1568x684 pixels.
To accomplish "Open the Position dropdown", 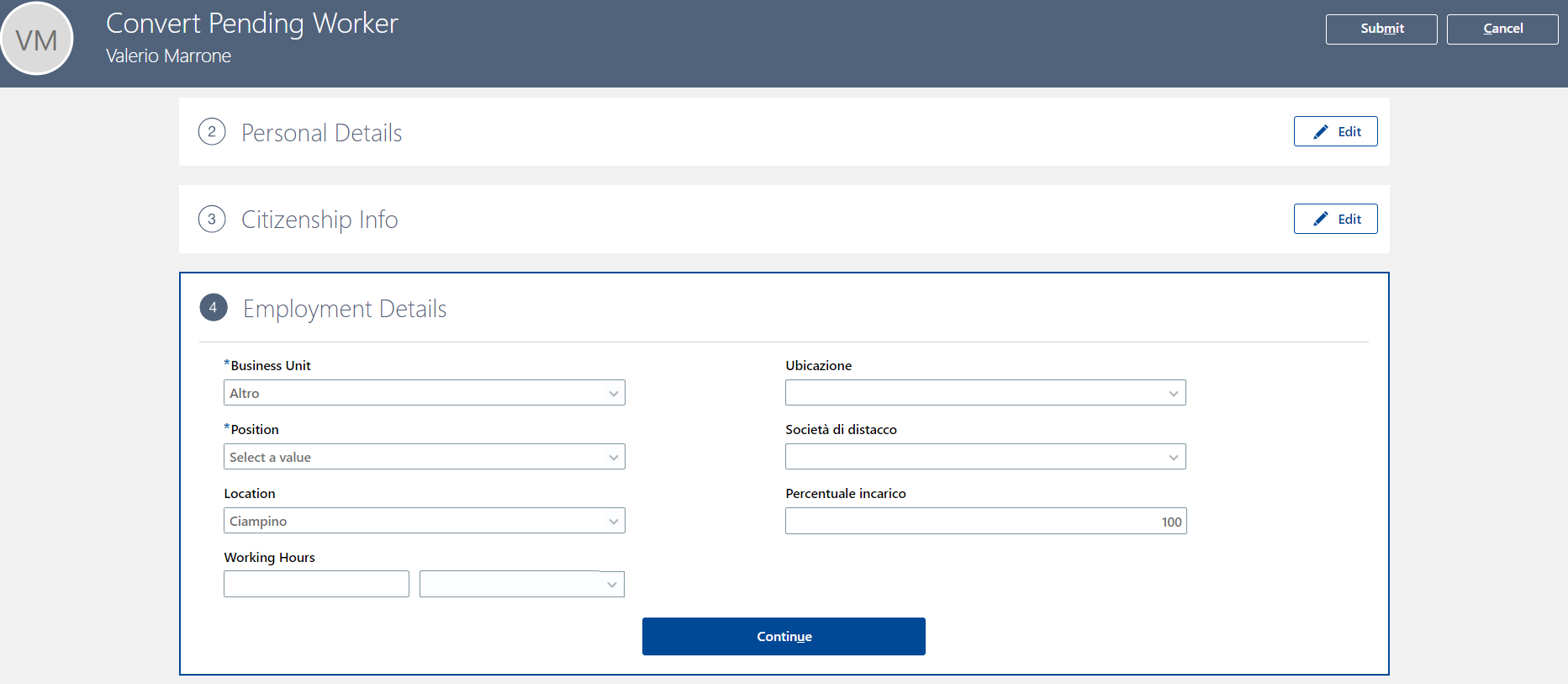I will (425, 457).
